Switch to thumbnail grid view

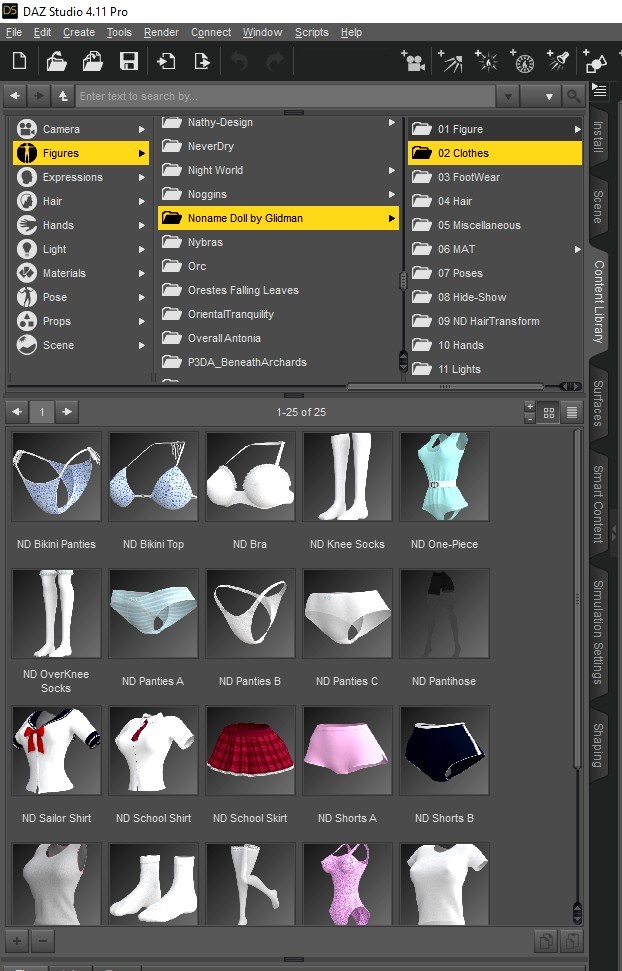(549, 412)
